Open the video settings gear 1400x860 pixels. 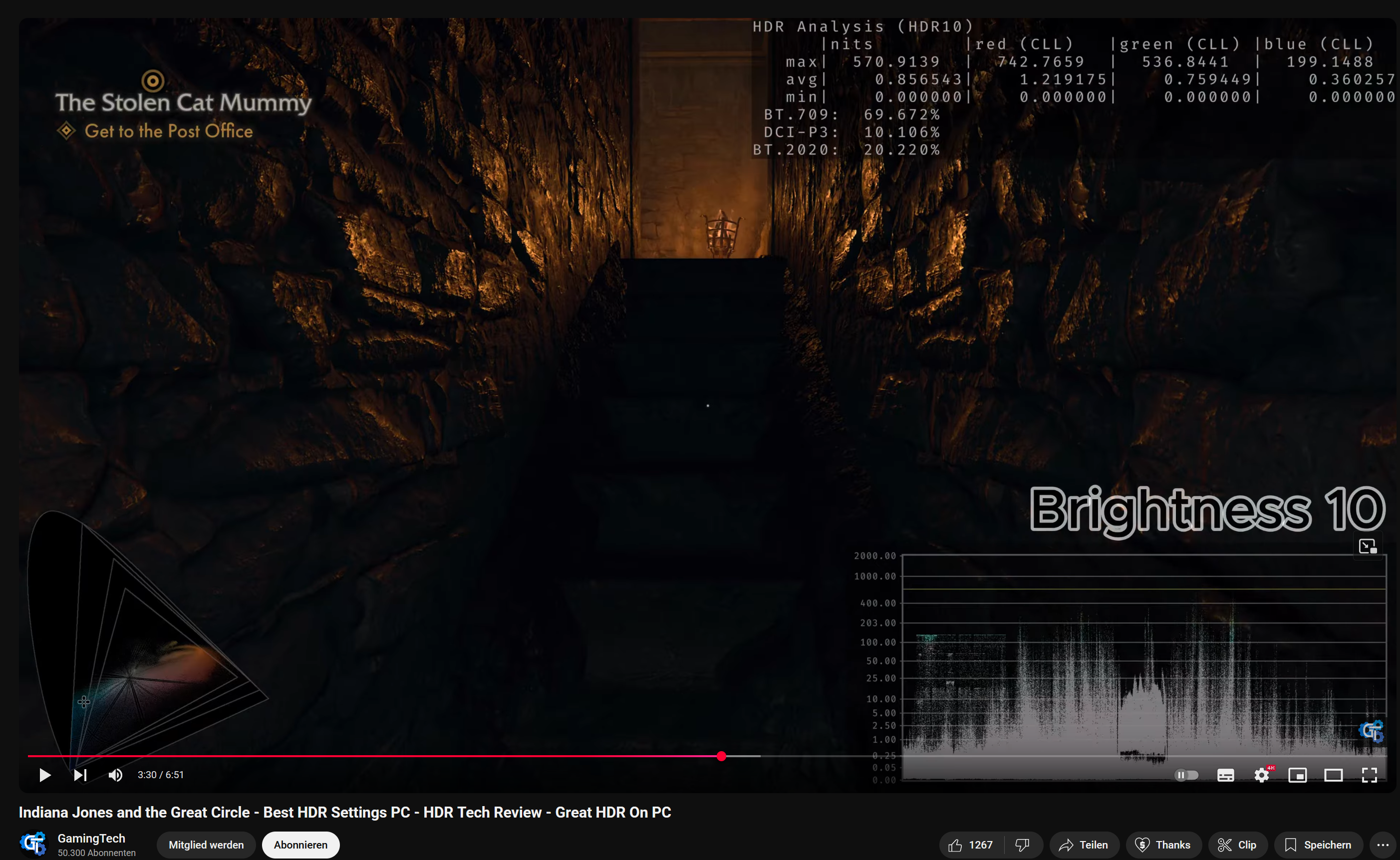click(1262, 774)
